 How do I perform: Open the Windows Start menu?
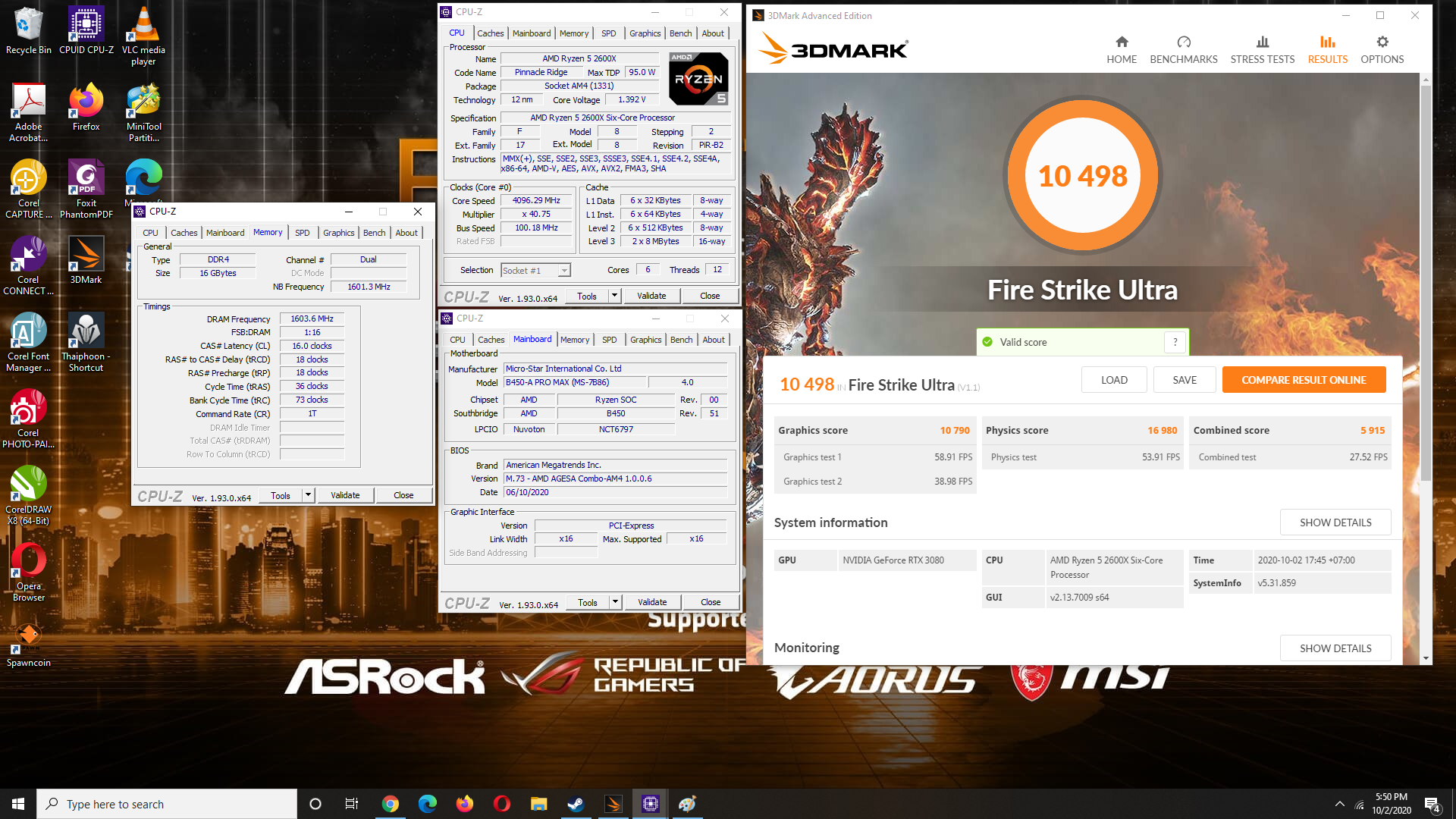pos(18,804)
